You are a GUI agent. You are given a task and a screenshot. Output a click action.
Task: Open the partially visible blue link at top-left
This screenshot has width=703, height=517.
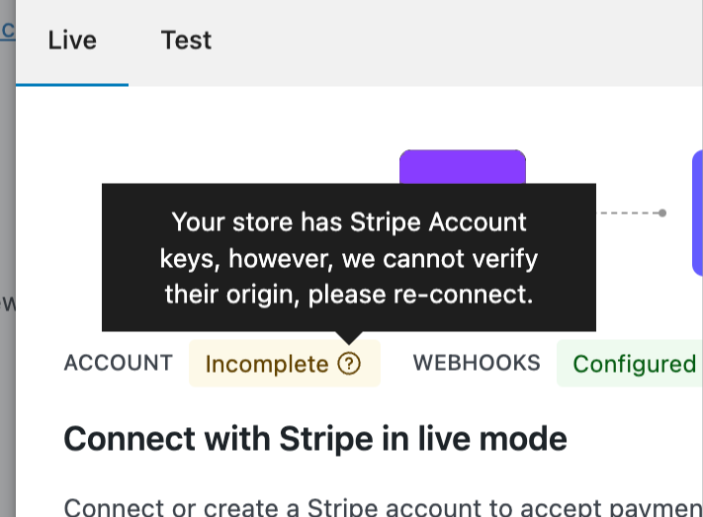6,31
